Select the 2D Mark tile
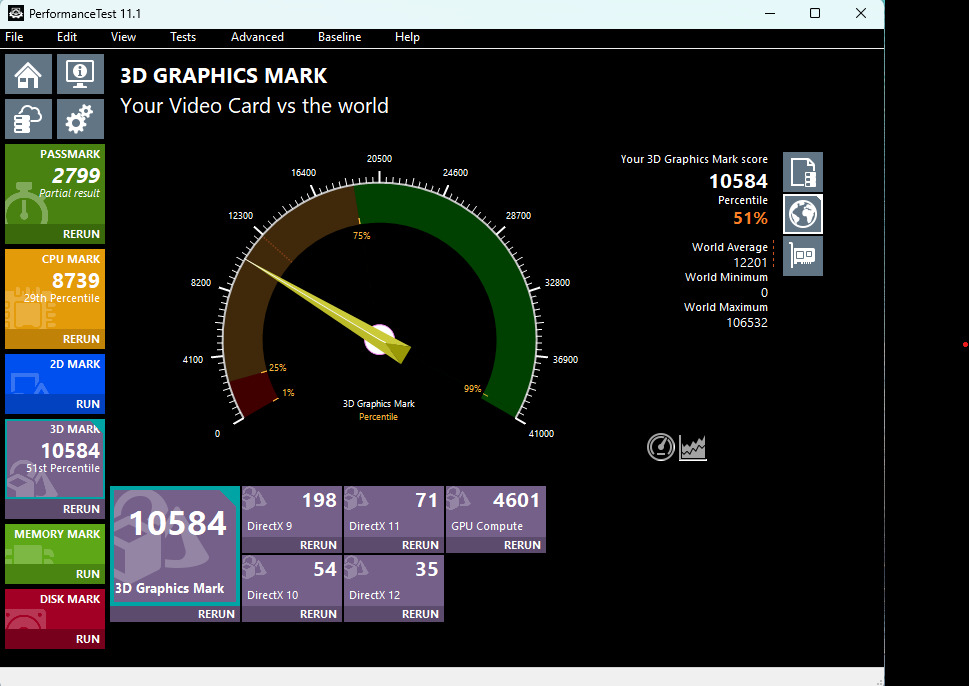 pos(55,375)
